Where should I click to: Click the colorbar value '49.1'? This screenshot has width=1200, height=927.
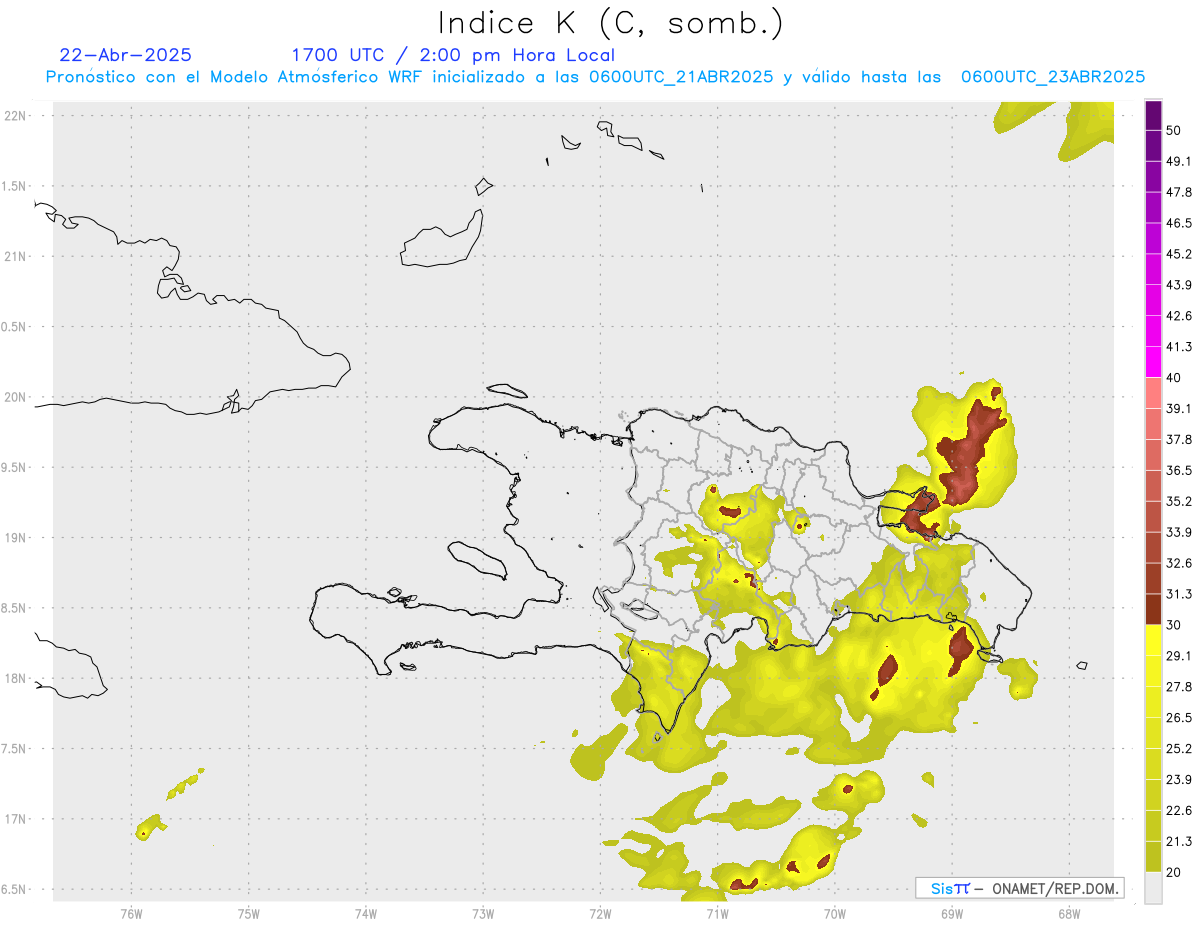pos(1179,161)
